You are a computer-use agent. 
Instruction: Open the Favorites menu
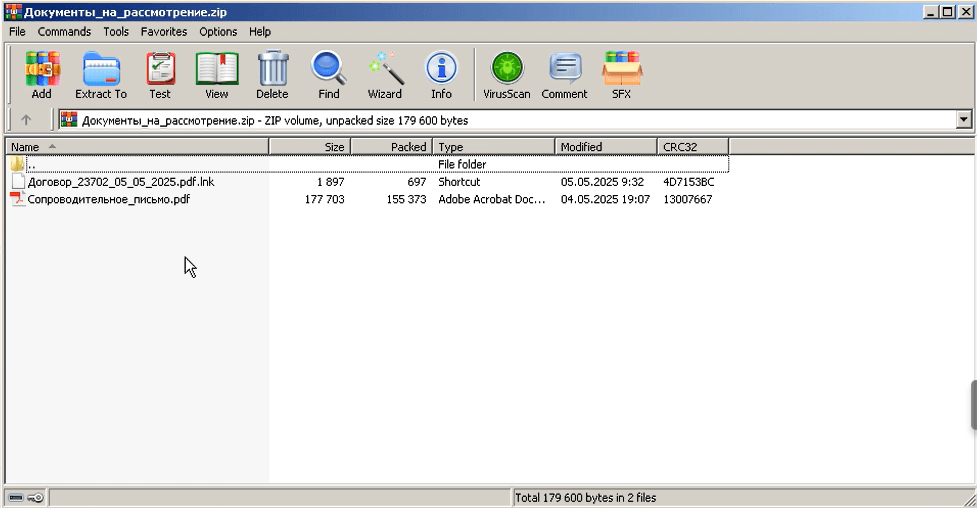click(x=164, y=32)
